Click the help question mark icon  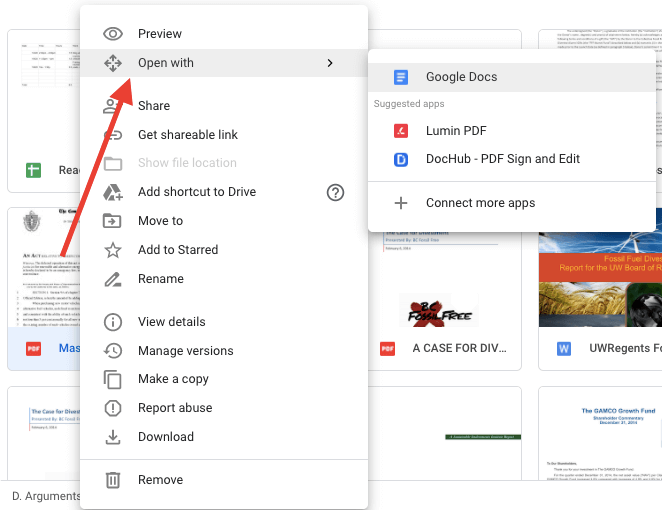click(336, 192)
